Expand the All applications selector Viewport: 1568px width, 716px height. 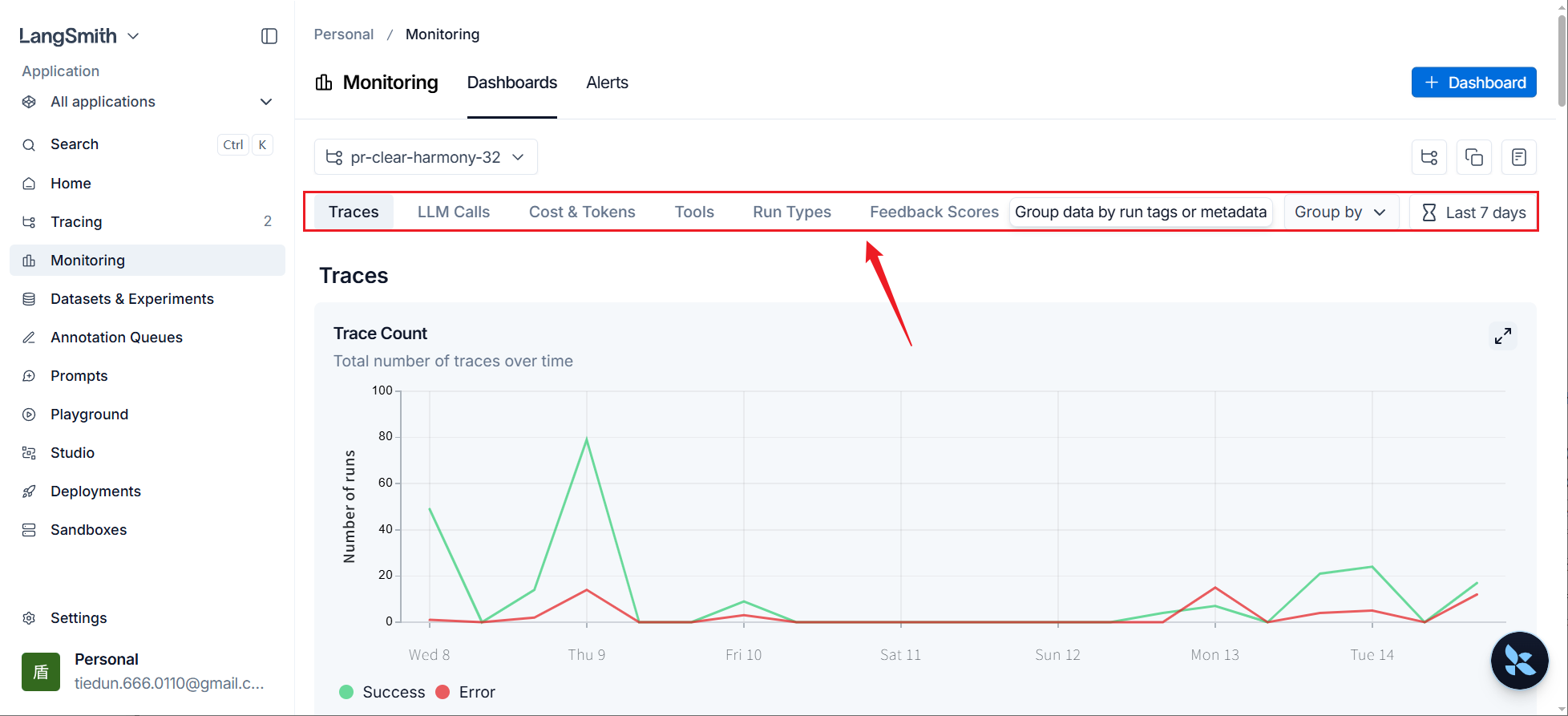(148, 102)
